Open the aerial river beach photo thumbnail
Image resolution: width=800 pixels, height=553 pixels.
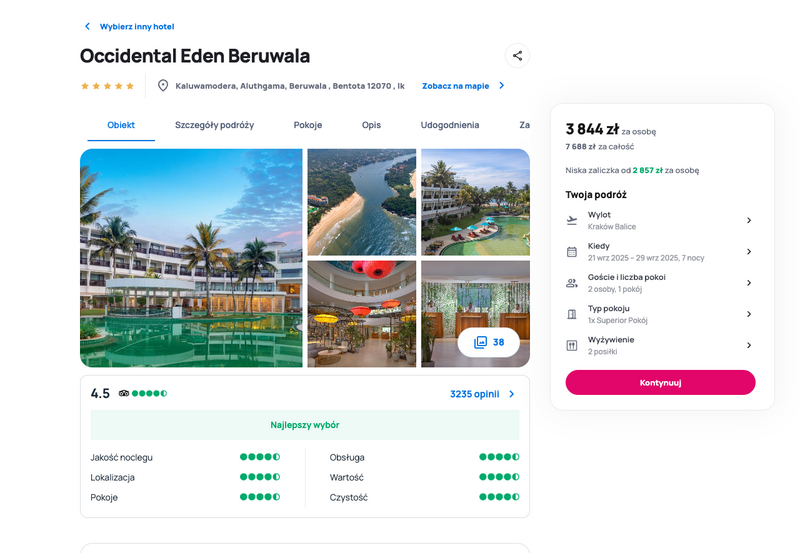[x=362, y=202]
